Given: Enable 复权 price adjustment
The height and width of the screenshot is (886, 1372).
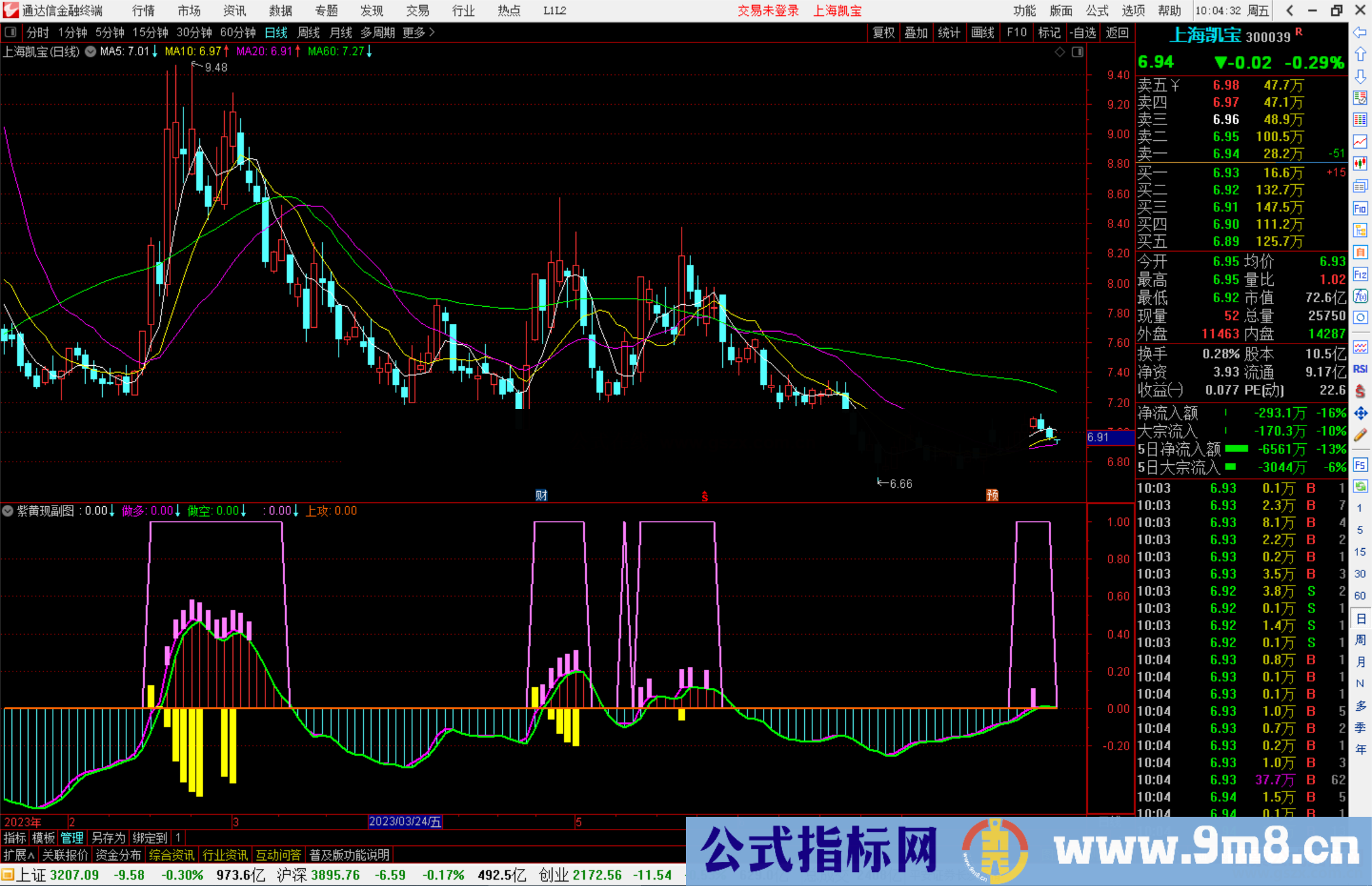Looking at the screenshot, I should click(x=883, y=32).
